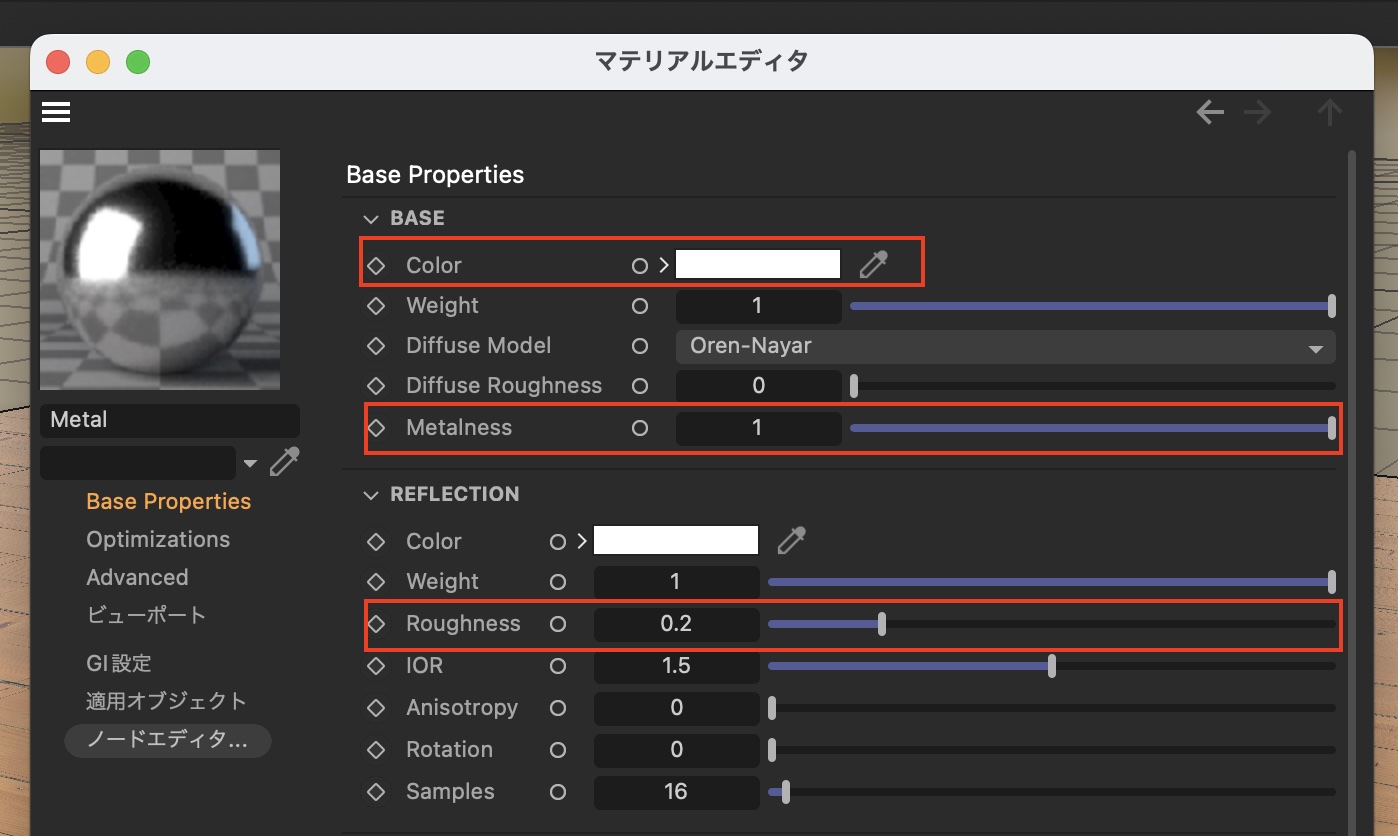Open the hamburger menu icon
The image size is (1398, 836).
pos(56,112)
